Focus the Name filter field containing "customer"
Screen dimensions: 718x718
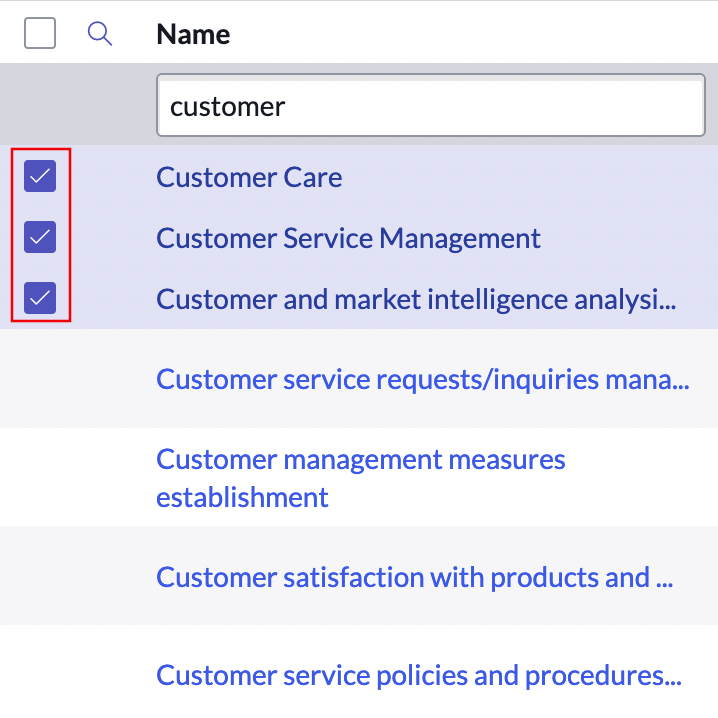click(430, 106)
